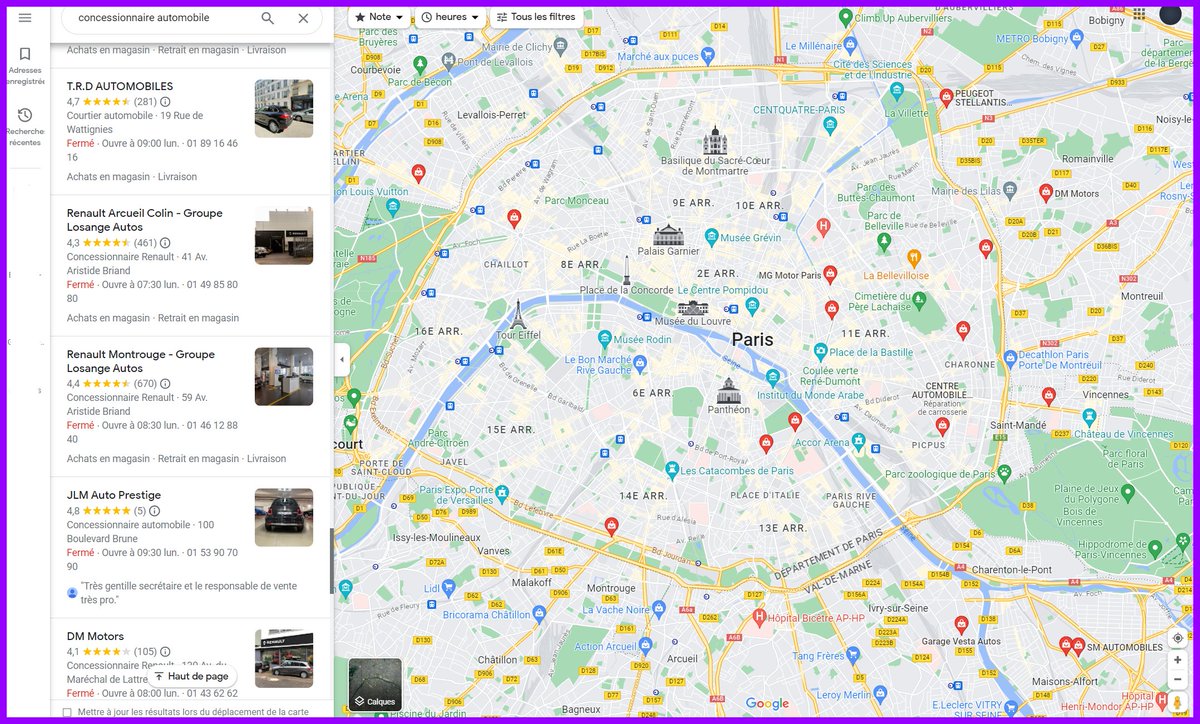Click the PEUGEOT STELLANTIS red map pin

[x=946, y=97]
